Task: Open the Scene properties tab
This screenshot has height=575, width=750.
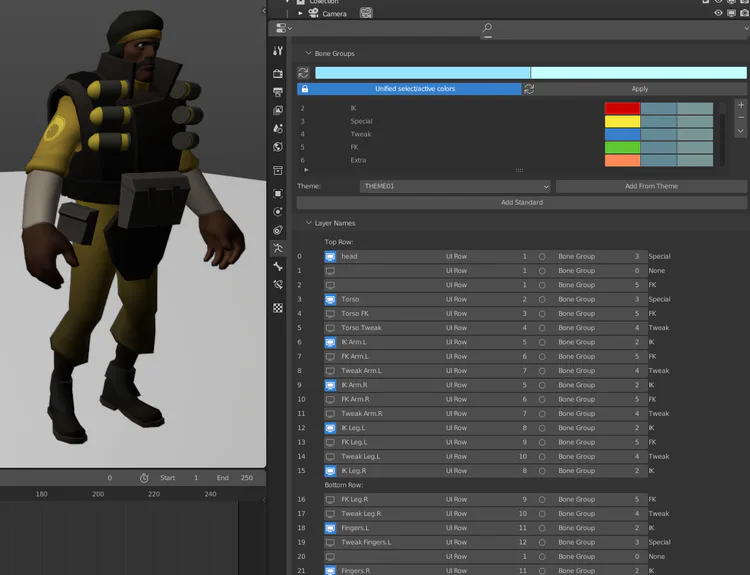Action: coord(278,128)
